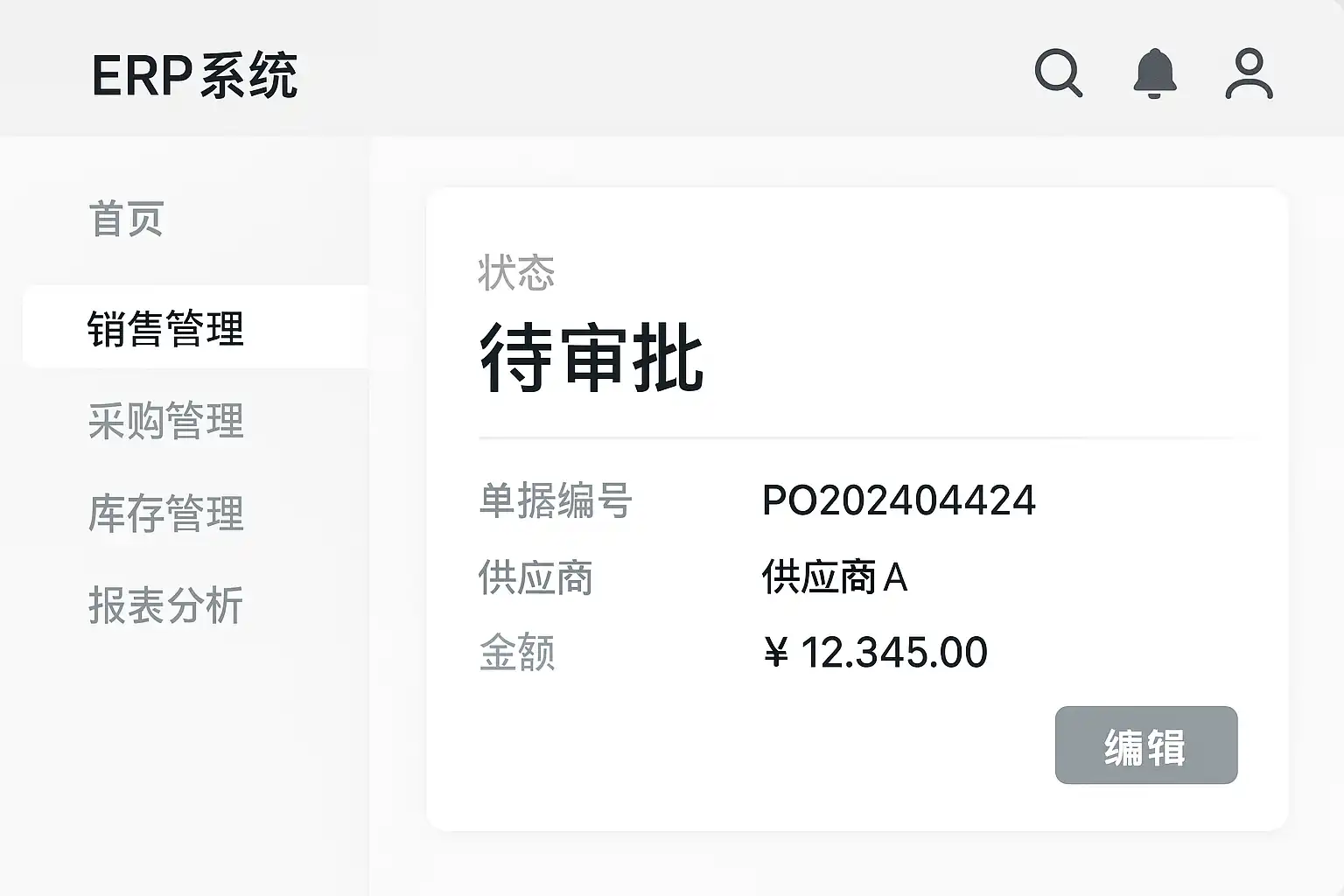
Task: Click the divider line below 待审批
Action: click(857, 436)
